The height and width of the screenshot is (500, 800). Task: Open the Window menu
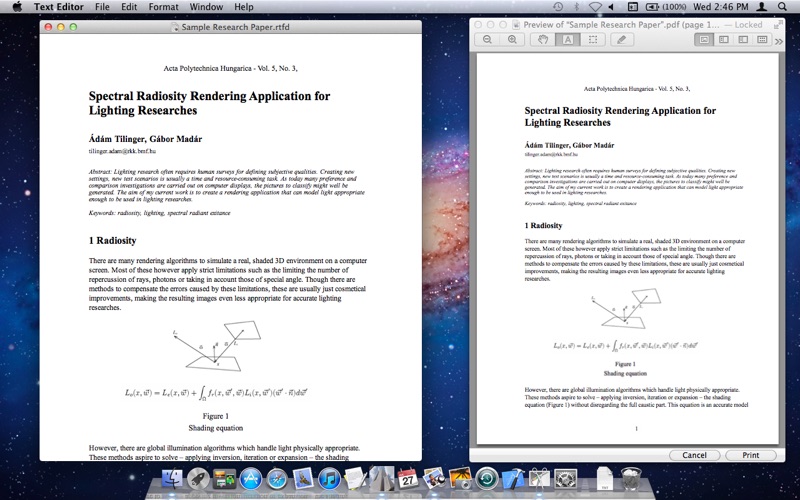click(206, 7)
